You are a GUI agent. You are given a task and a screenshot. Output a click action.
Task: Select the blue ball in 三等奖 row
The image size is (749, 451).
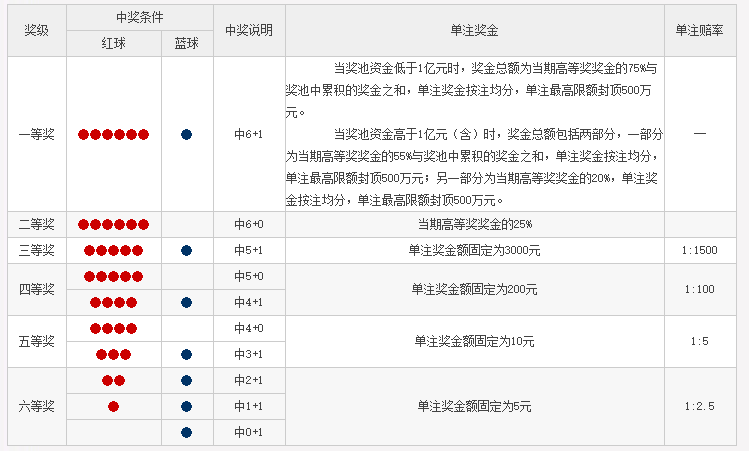click(x=186, y=250)
